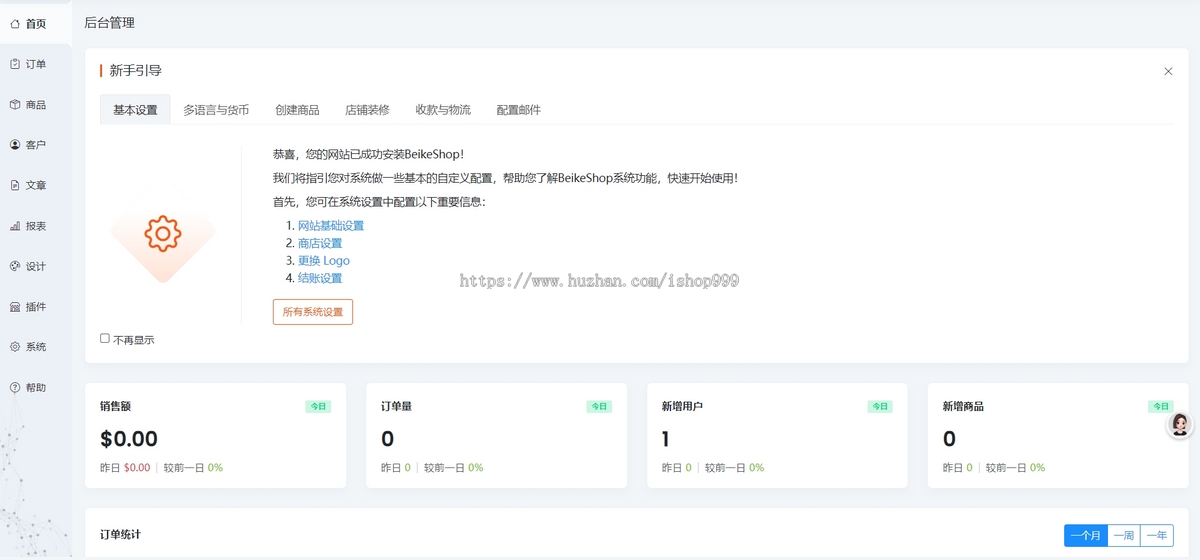Viewport: 1200px width, 560px height.
Task: Open the 创建商品 tab
Action: 297,110
